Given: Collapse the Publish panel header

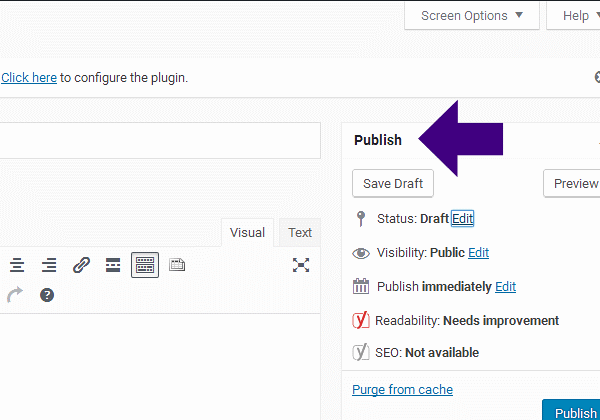Looking at the screenshot, I should (378, 140).
